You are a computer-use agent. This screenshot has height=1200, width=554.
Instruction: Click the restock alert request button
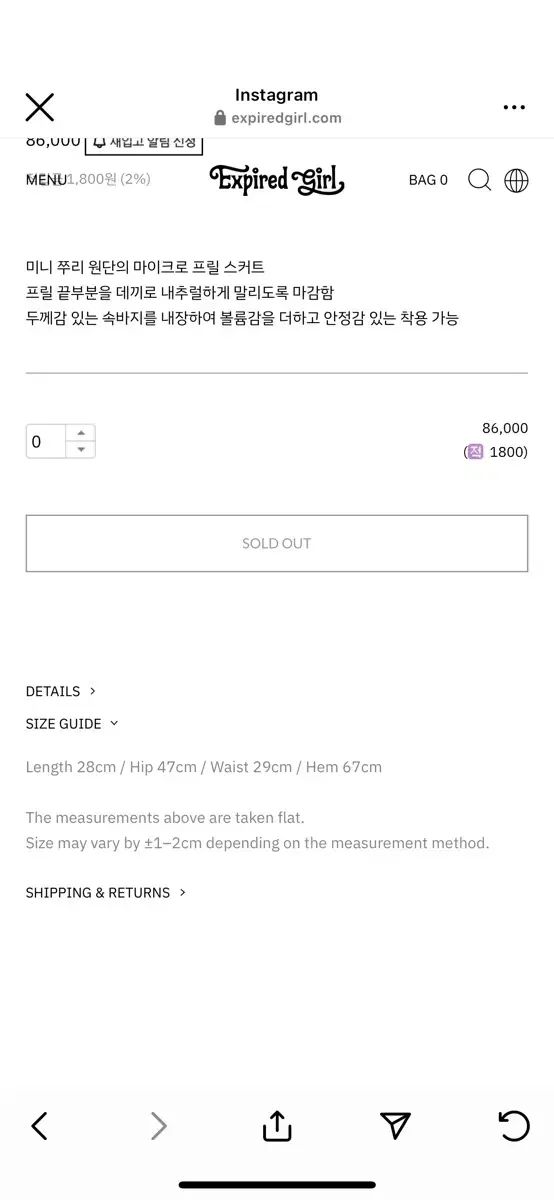144,143
